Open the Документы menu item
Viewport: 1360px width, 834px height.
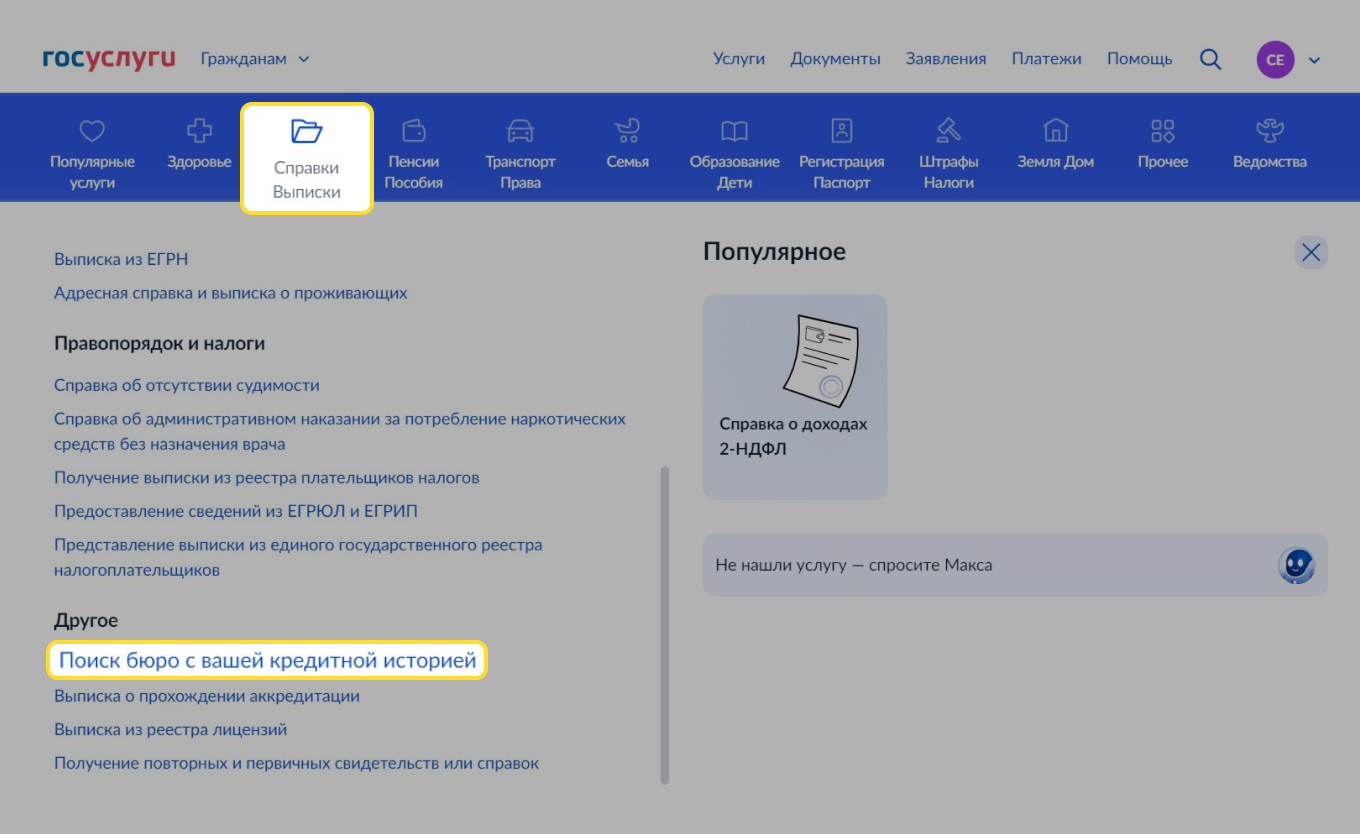[835, 59]
